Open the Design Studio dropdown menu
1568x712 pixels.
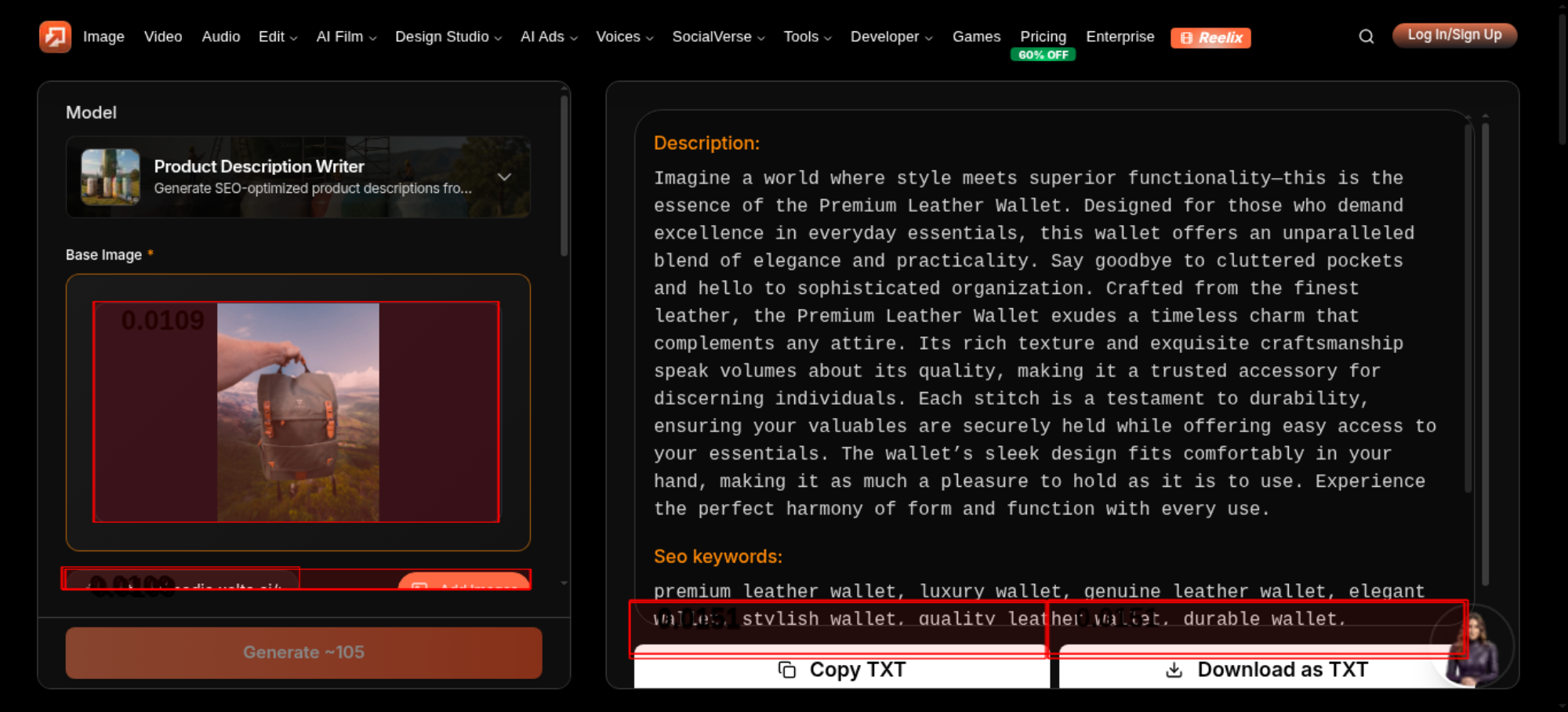[x=448, y=37]
